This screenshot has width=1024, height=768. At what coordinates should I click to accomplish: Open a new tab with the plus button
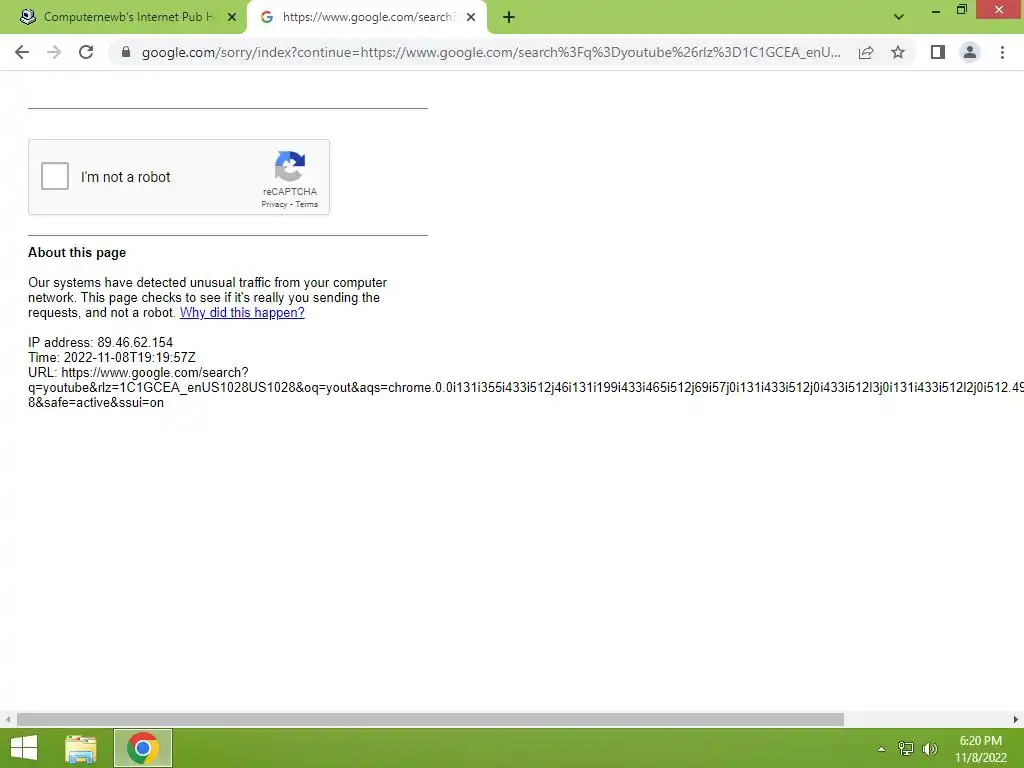tap(509, 18)
